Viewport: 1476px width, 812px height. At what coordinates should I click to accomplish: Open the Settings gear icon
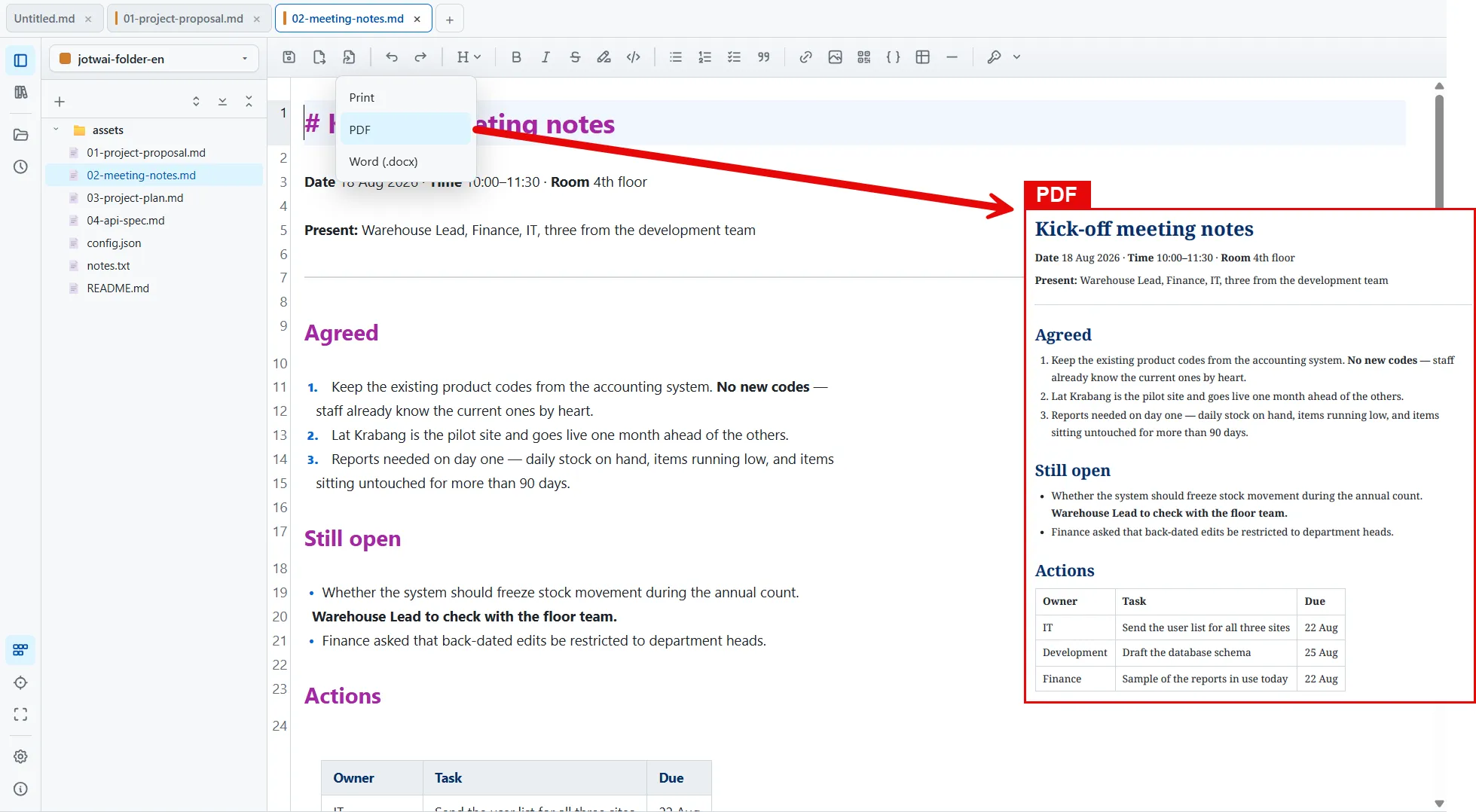20,756
